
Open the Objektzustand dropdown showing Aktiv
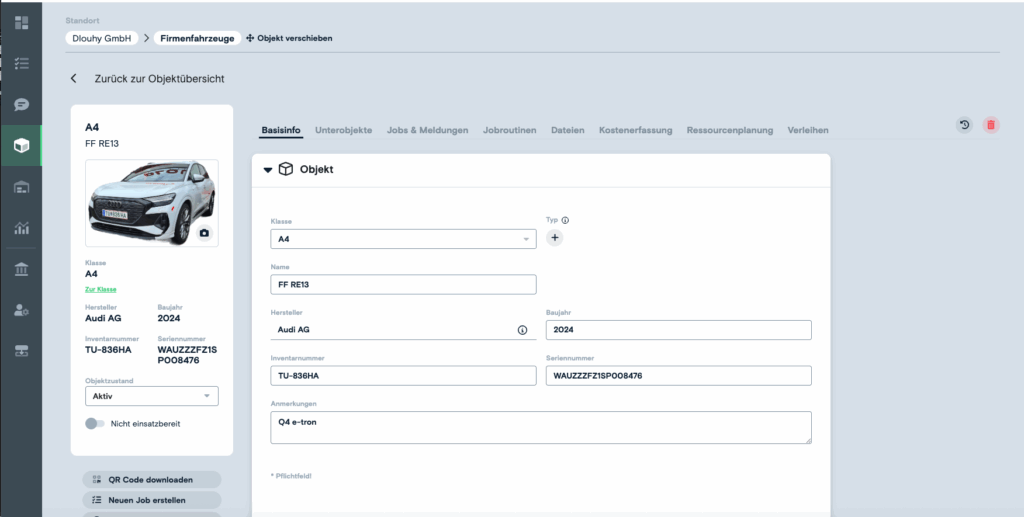(x=151, y=396)
